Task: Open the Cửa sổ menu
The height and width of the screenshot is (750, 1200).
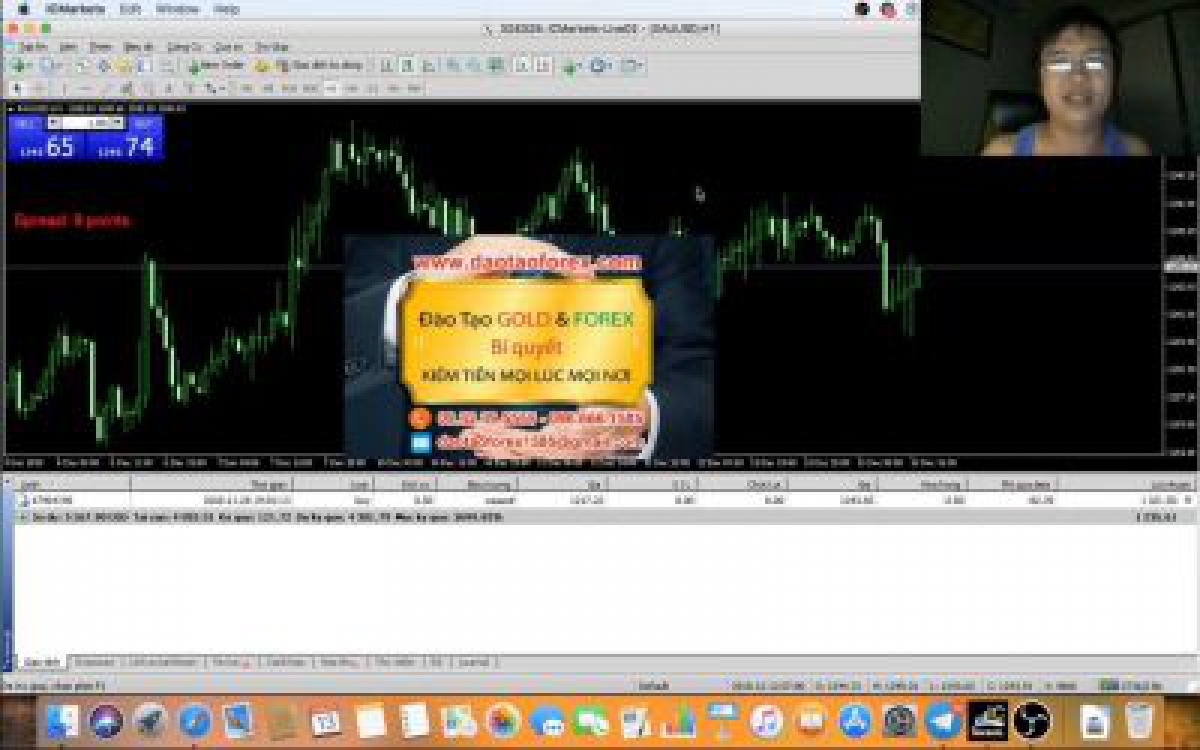Action: click(229, 46)
